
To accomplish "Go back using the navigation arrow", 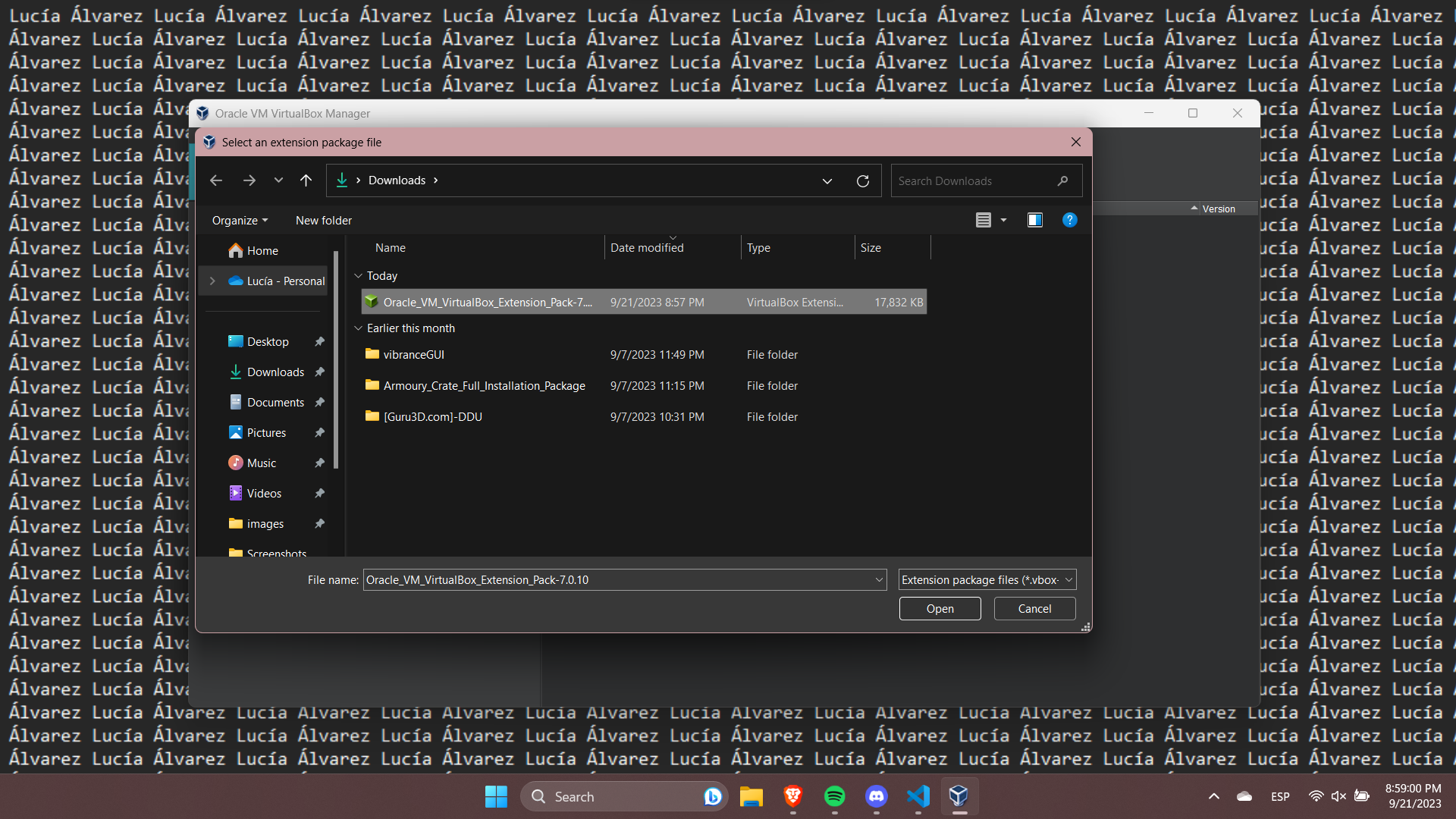I will tap(216, 180).
